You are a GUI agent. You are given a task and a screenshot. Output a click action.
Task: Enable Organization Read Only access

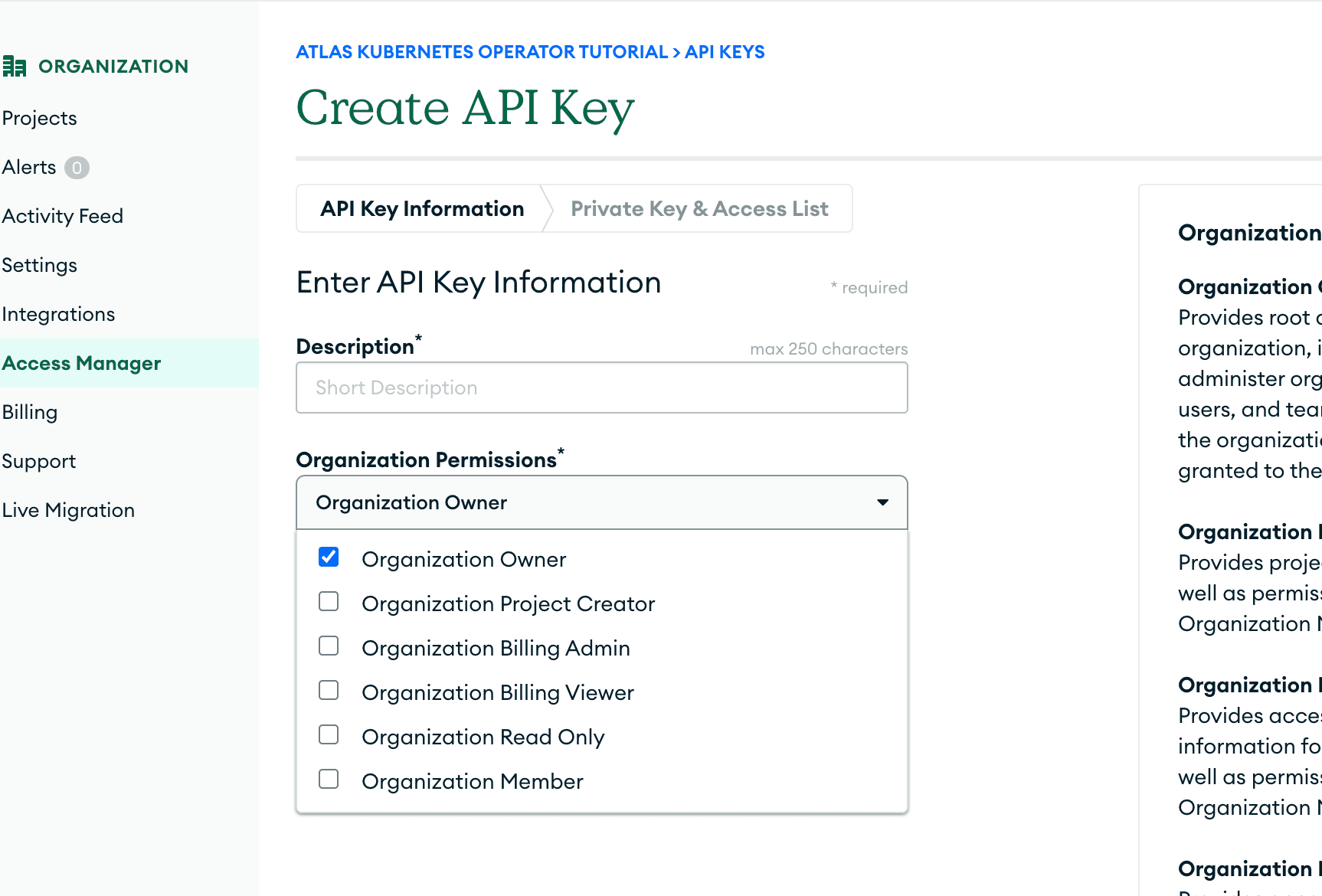[x=329, y=734]
